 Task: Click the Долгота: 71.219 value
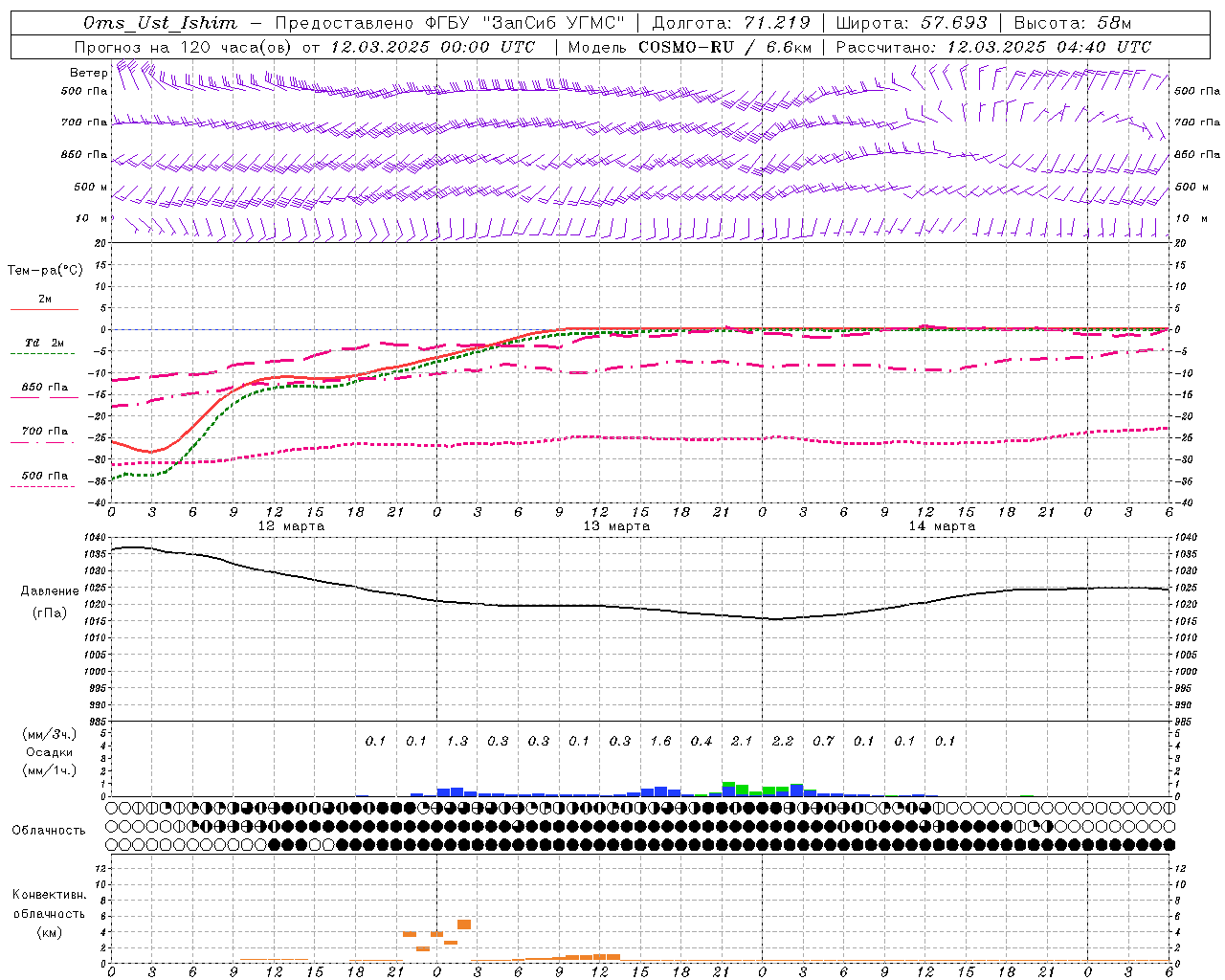click(731, 23)
